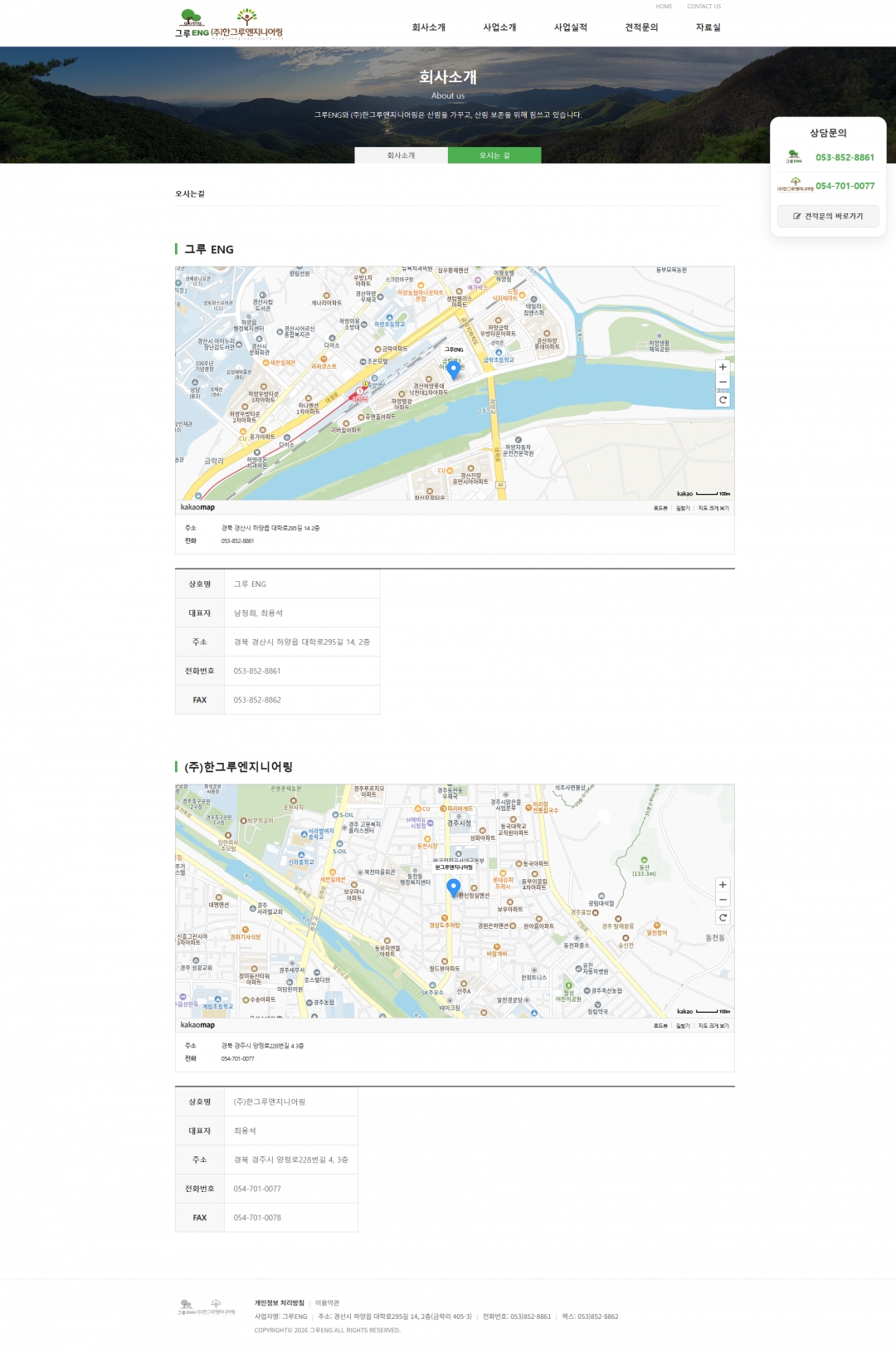Zoom out on the 한그루엔지니어링 map
Screen dimensions: 896x1353
coord(723,900)
